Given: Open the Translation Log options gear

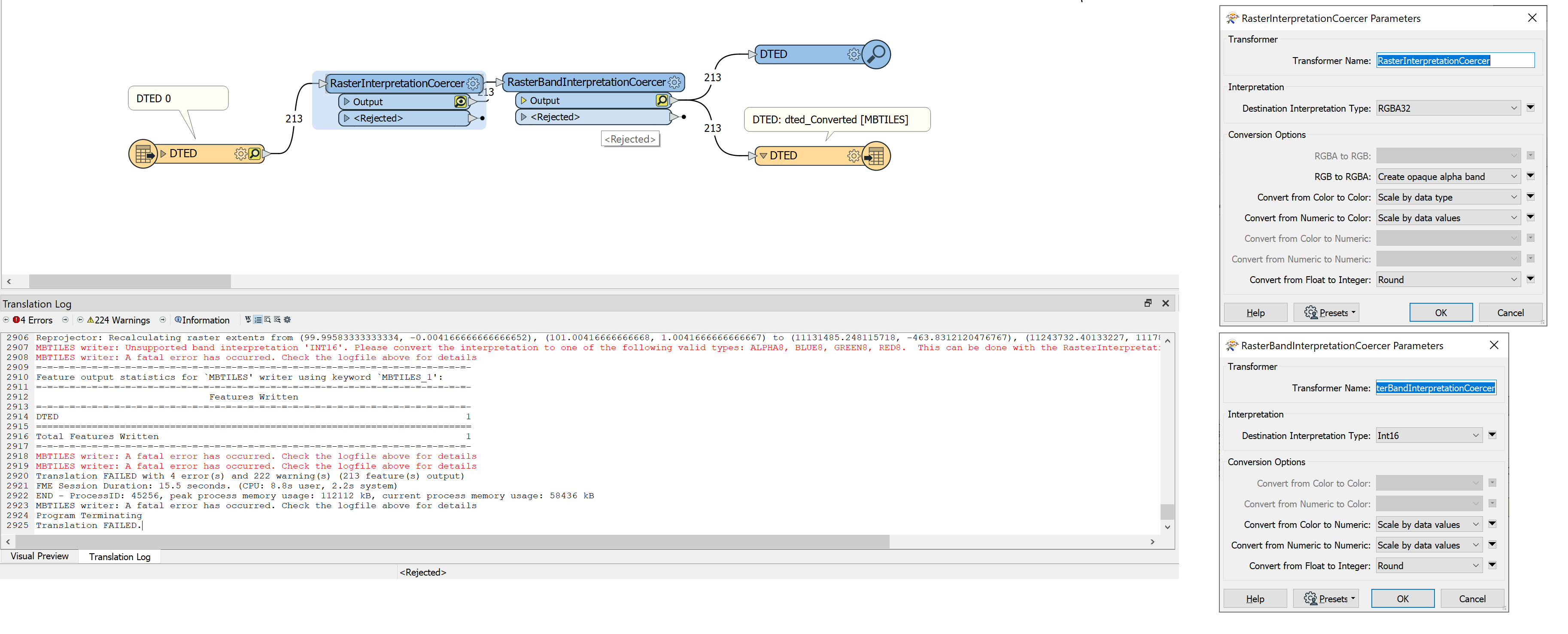Looking at the screenshot, I should (287, 319).
